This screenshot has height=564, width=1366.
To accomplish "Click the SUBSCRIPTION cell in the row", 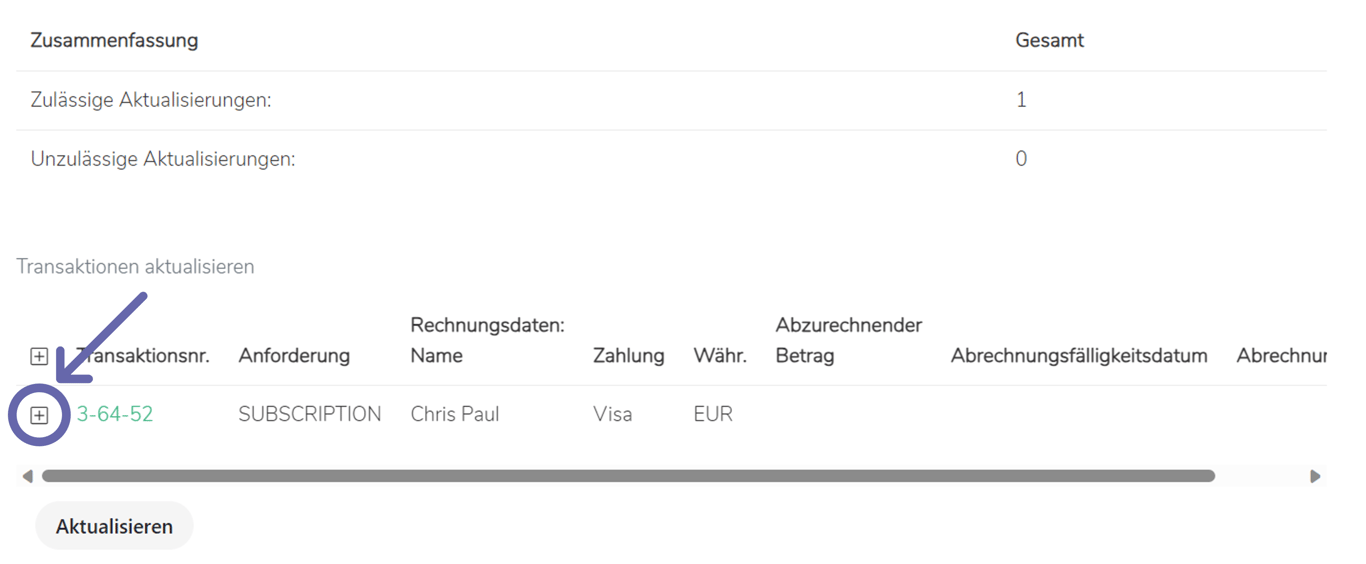I will (x=309, y=414).
